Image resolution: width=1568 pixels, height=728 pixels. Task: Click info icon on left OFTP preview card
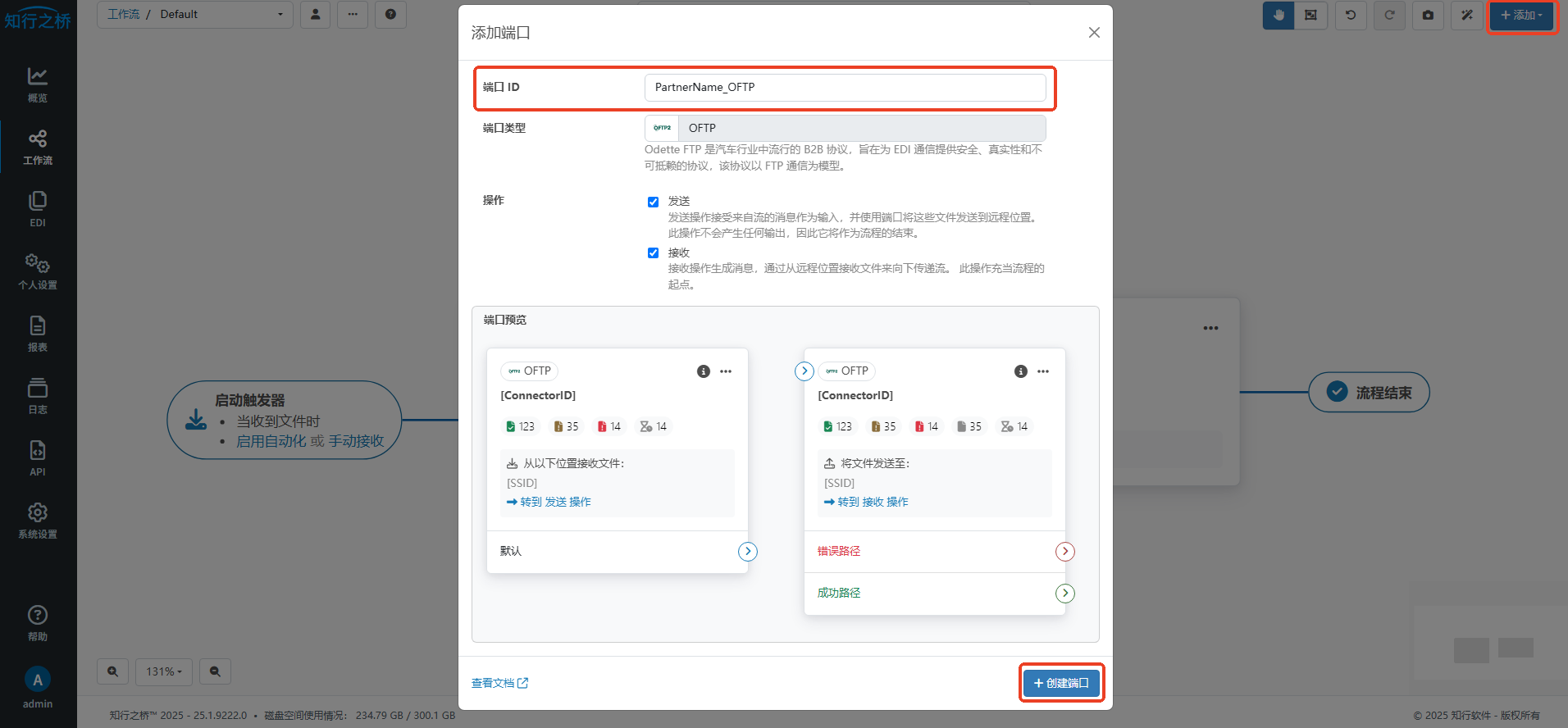pos(703,371)
